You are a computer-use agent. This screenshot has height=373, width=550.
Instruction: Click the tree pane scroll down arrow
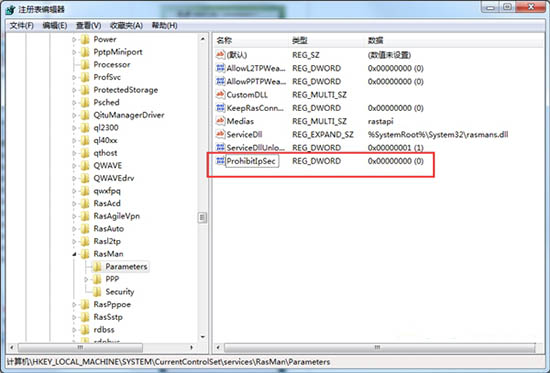[x=203, y=338]
